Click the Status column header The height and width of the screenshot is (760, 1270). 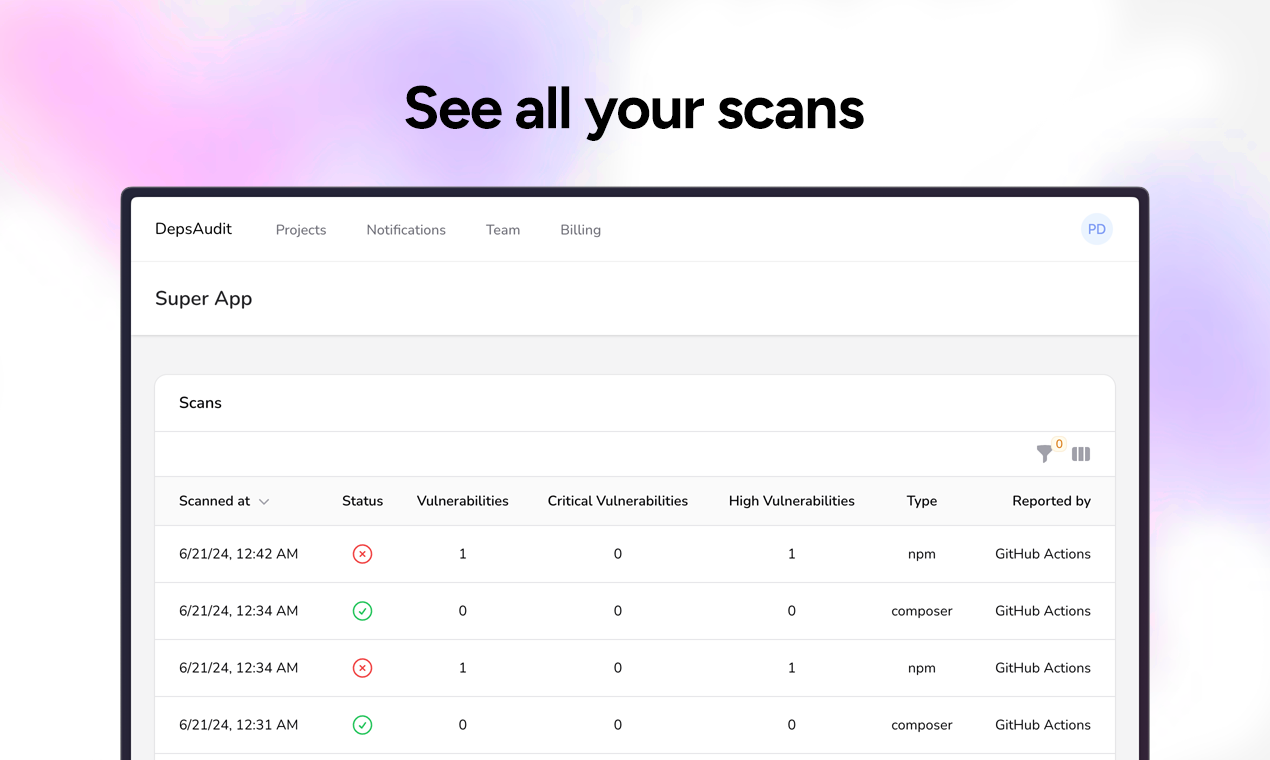[x=362, y=501]
